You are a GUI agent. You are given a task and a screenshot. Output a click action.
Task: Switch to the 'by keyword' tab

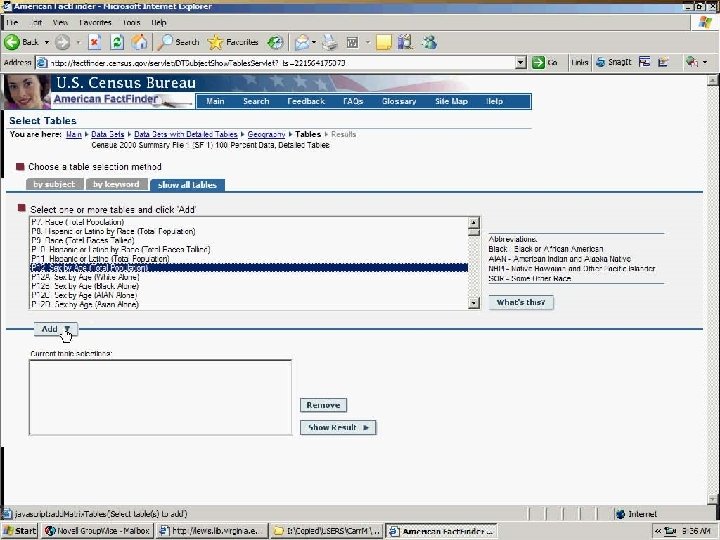tap(117, 184)
